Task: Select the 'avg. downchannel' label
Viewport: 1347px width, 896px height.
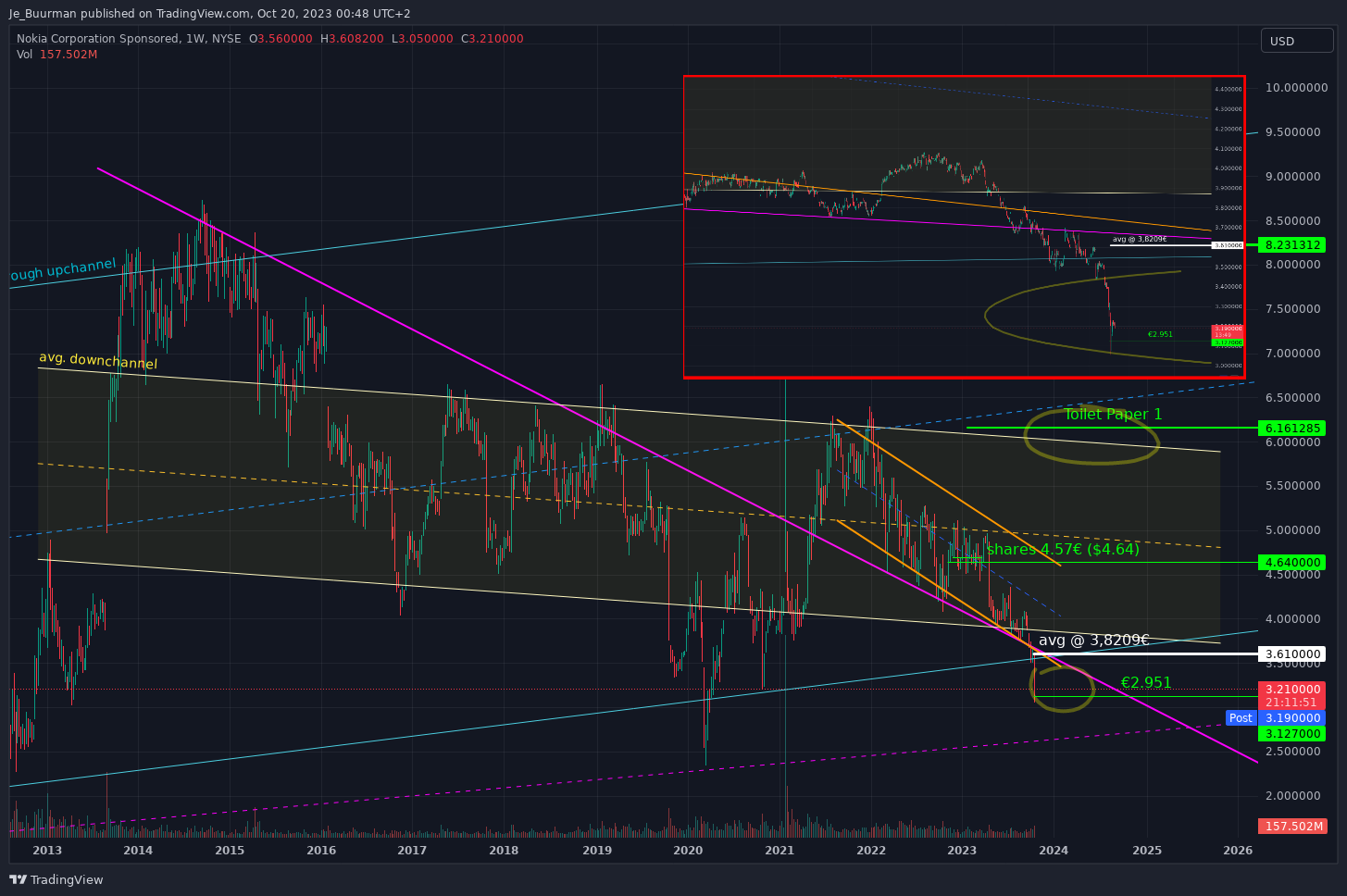Action: point(98,361)
